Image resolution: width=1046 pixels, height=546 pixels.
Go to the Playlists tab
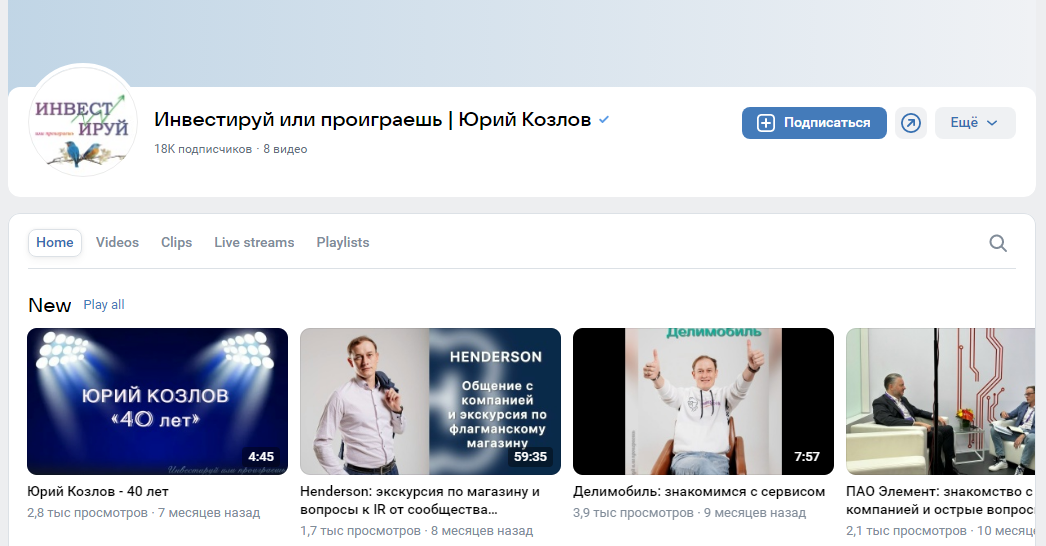pos(343,242)
